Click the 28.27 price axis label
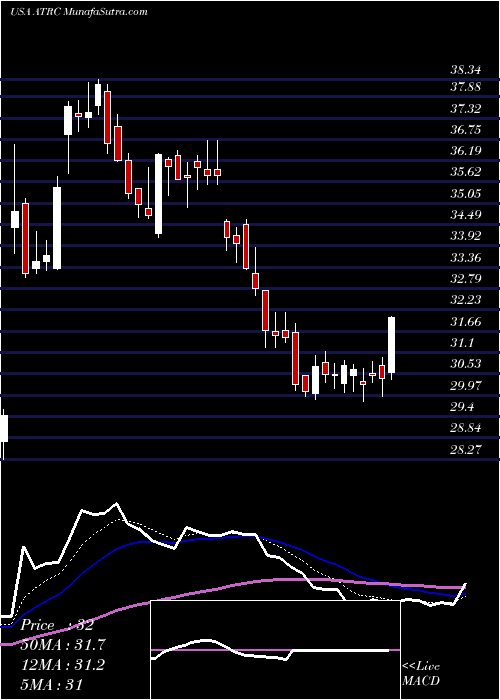The height and width of the screenshot is (700, 500). pos(466,449)
